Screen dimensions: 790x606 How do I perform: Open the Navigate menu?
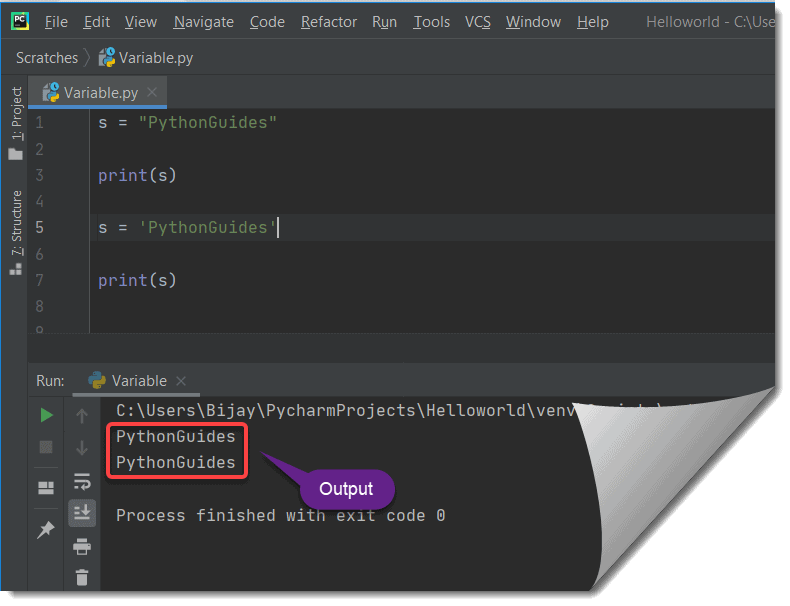click(x=204, y=22)
